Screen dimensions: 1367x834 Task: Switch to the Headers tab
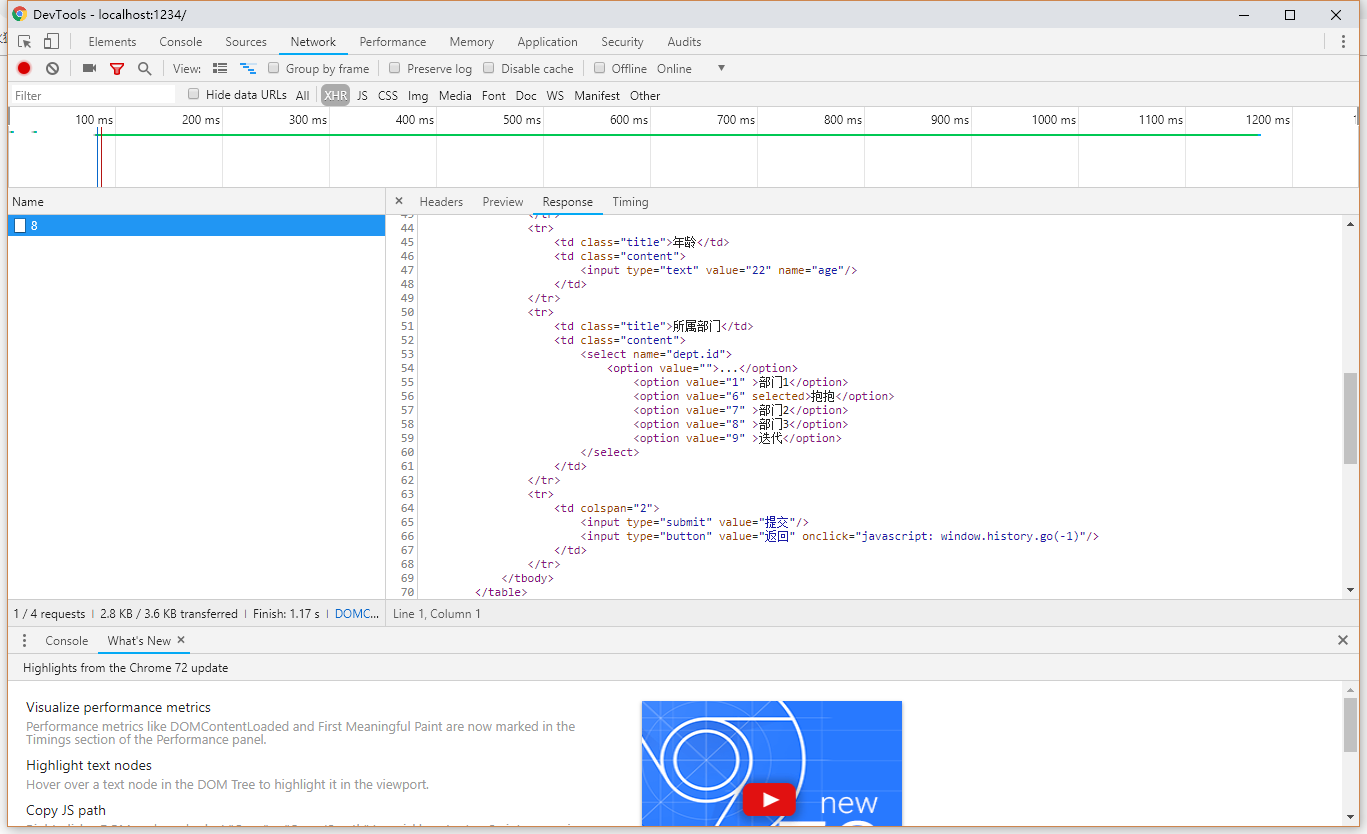point(441,202)
